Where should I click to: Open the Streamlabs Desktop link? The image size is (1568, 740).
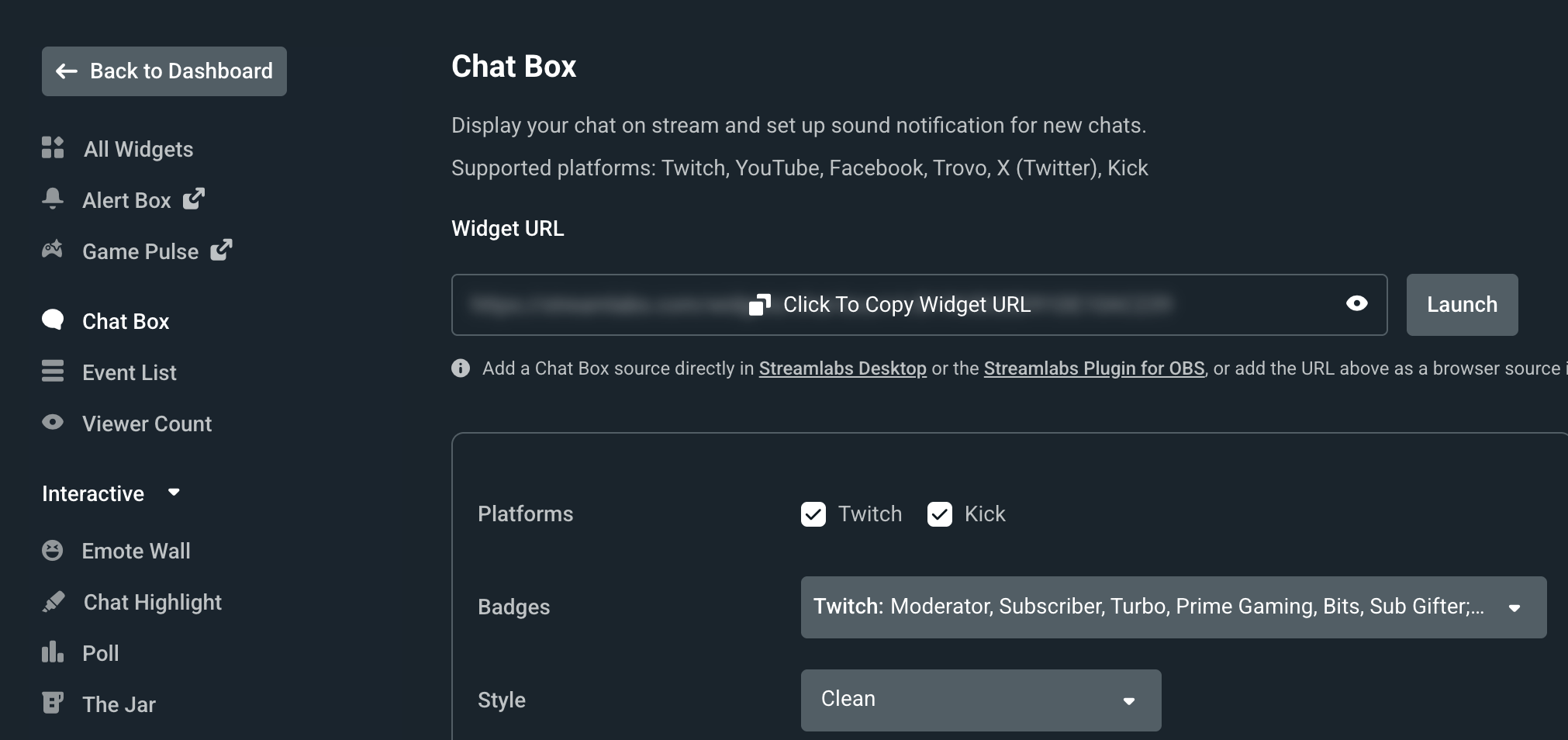tap(842, 368)
